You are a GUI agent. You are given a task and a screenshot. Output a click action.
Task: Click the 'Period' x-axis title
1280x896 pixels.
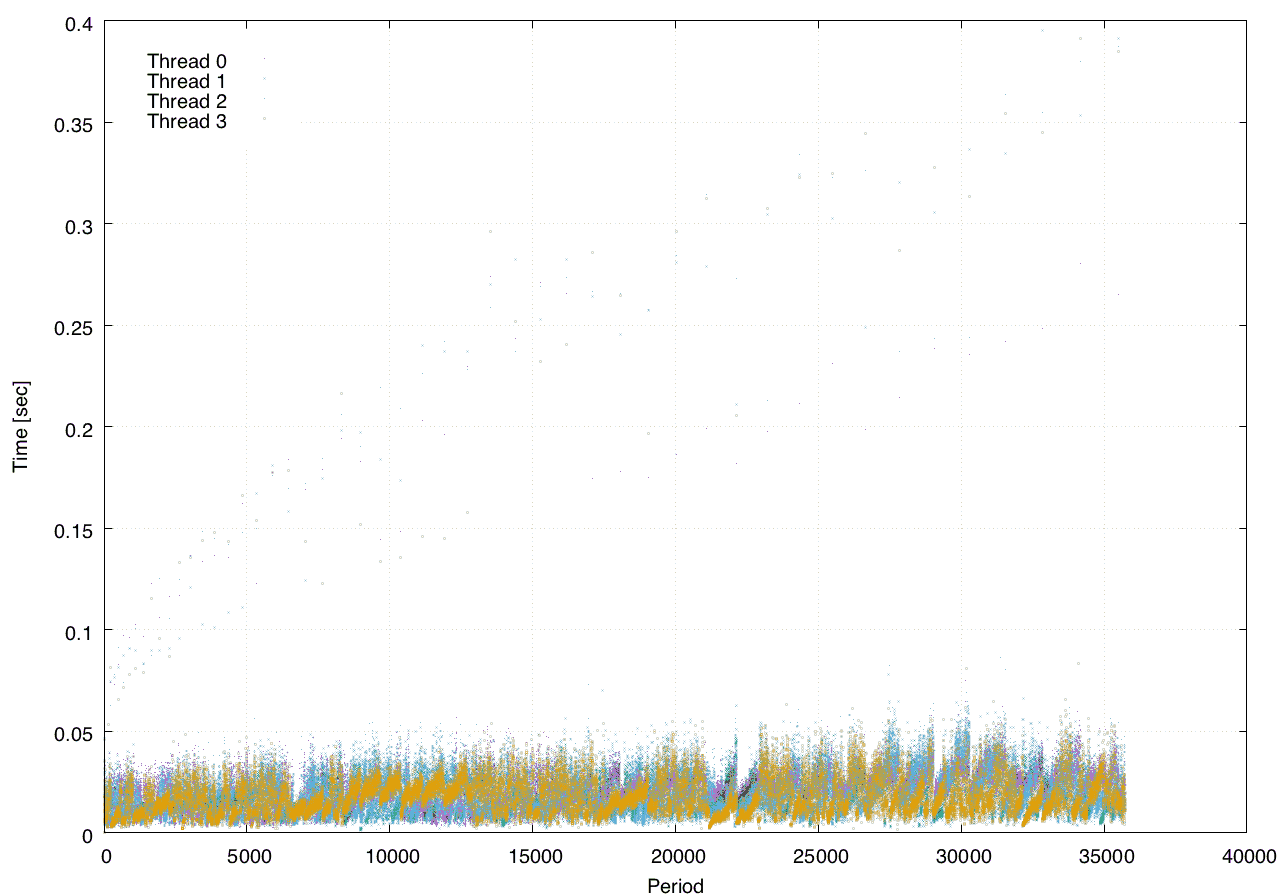[675, 885]
